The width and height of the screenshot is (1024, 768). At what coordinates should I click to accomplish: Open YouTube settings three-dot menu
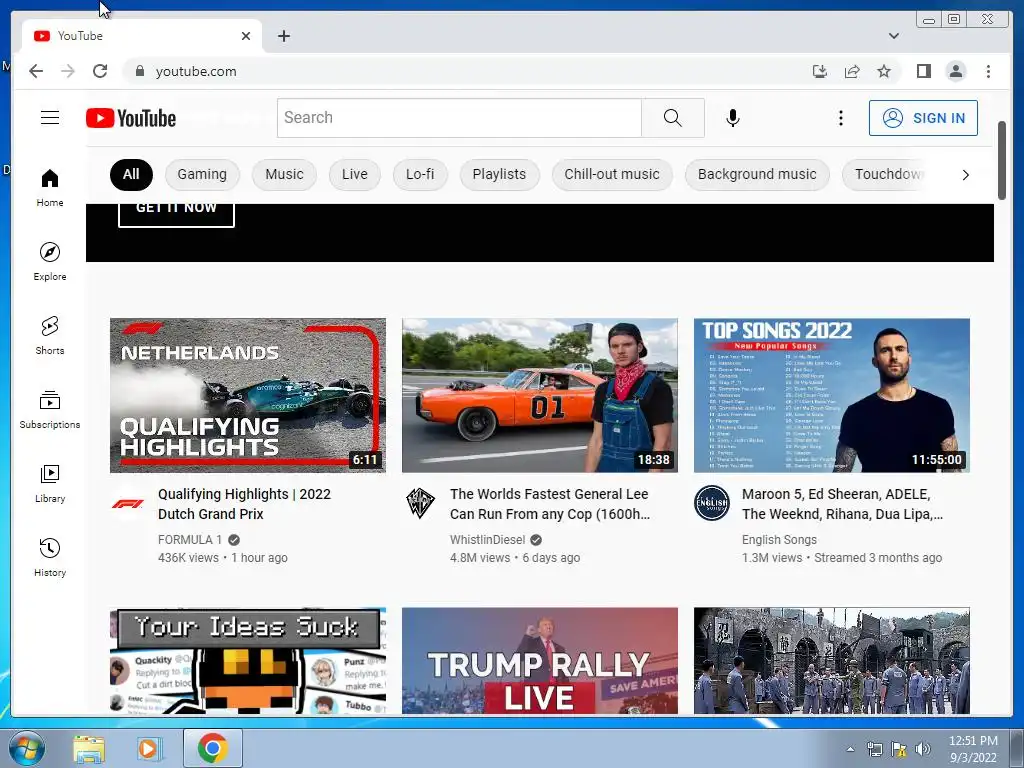[840, 118]
